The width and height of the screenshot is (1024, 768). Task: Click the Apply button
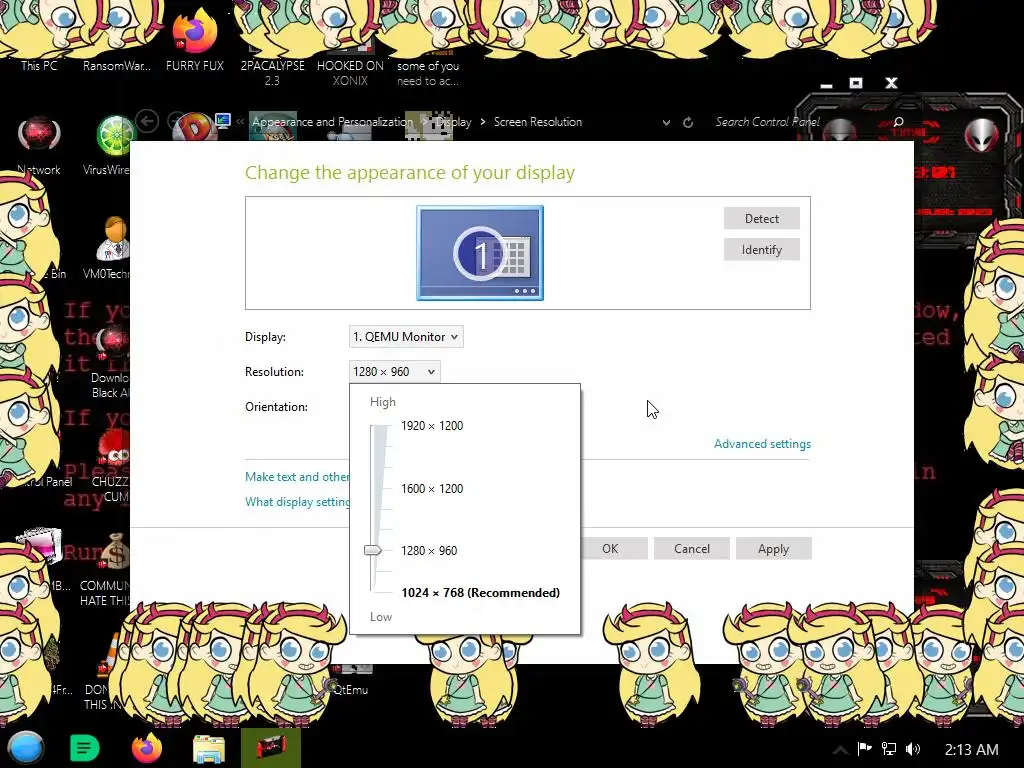773,549
